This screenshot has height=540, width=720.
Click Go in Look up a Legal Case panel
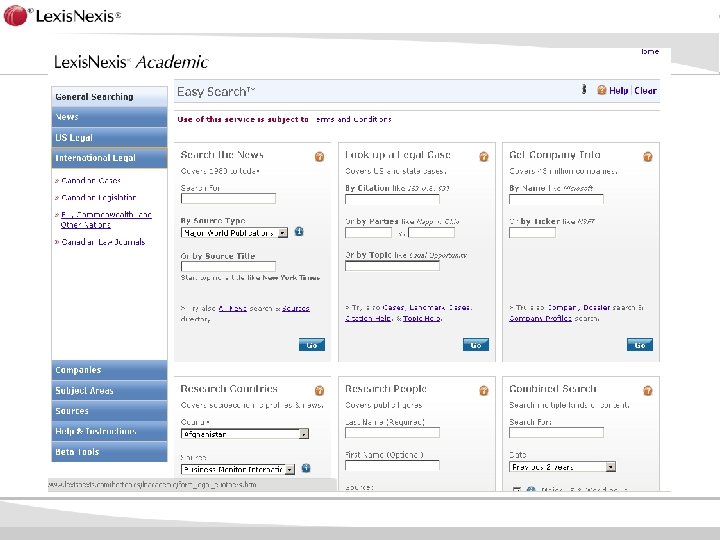(476, 345)
